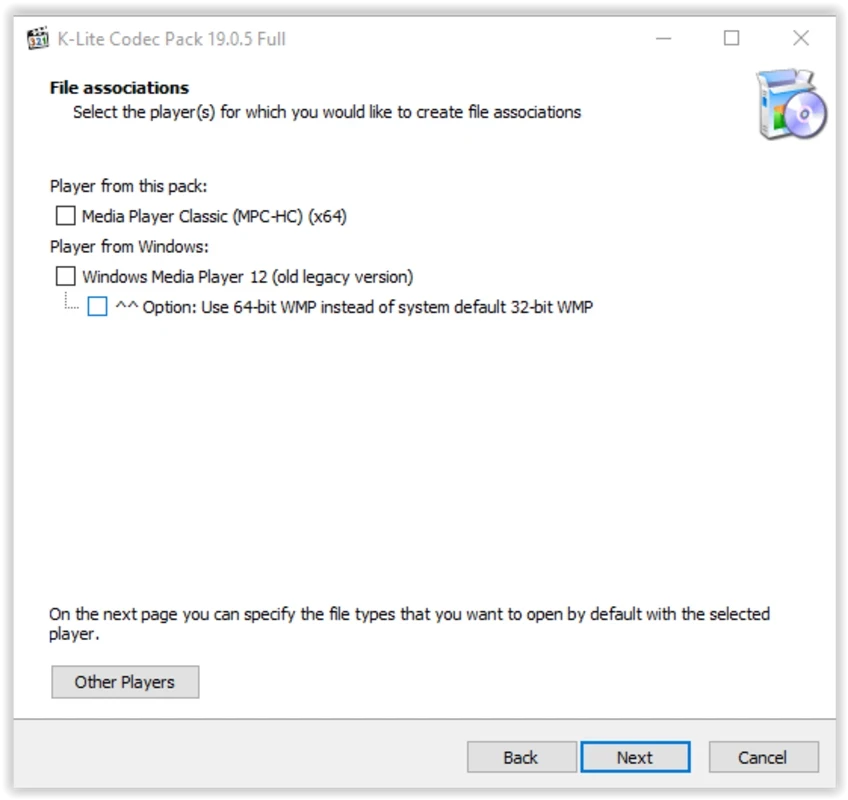Minimize the K-Lite installer window

tap(664, 39)
